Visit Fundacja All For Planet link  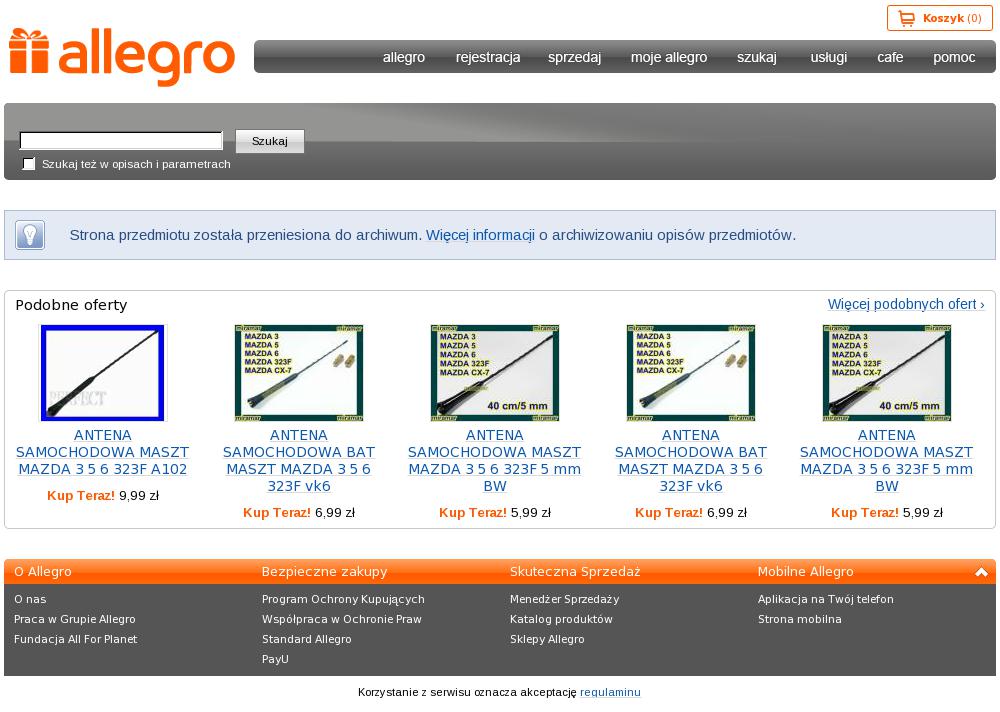(76, 639)
